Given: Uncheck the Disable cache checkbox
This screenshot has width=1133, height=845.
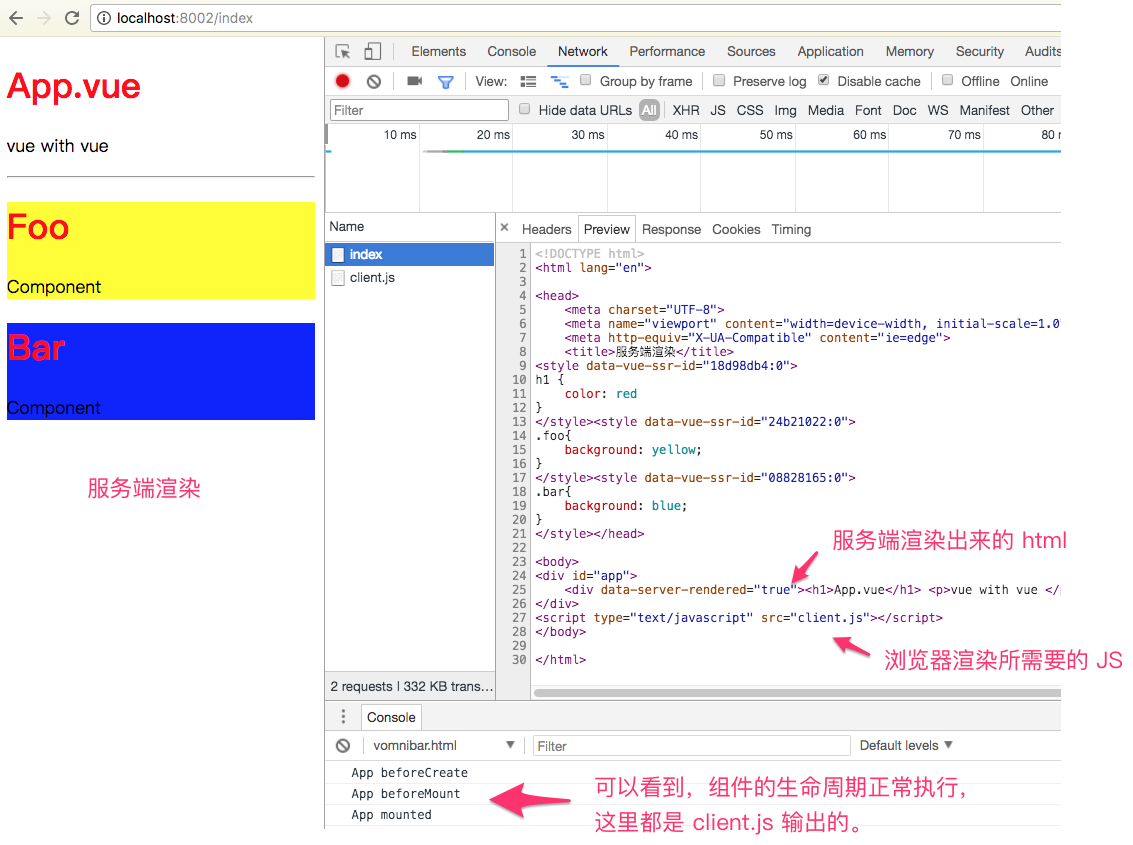Looking at the screenshot, I should pos(824,81).
